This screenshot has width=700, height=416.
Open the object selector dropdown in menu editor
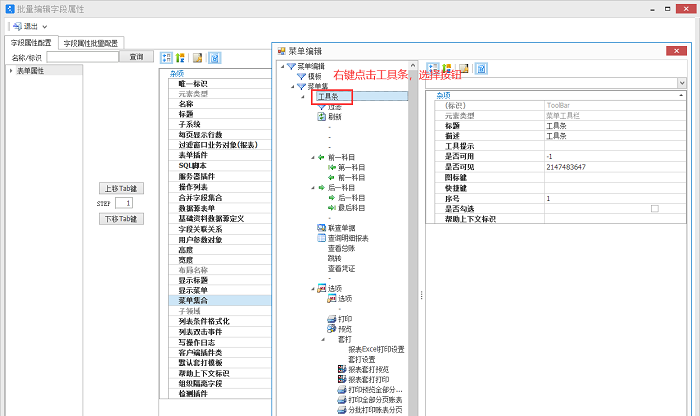(692, 82)
